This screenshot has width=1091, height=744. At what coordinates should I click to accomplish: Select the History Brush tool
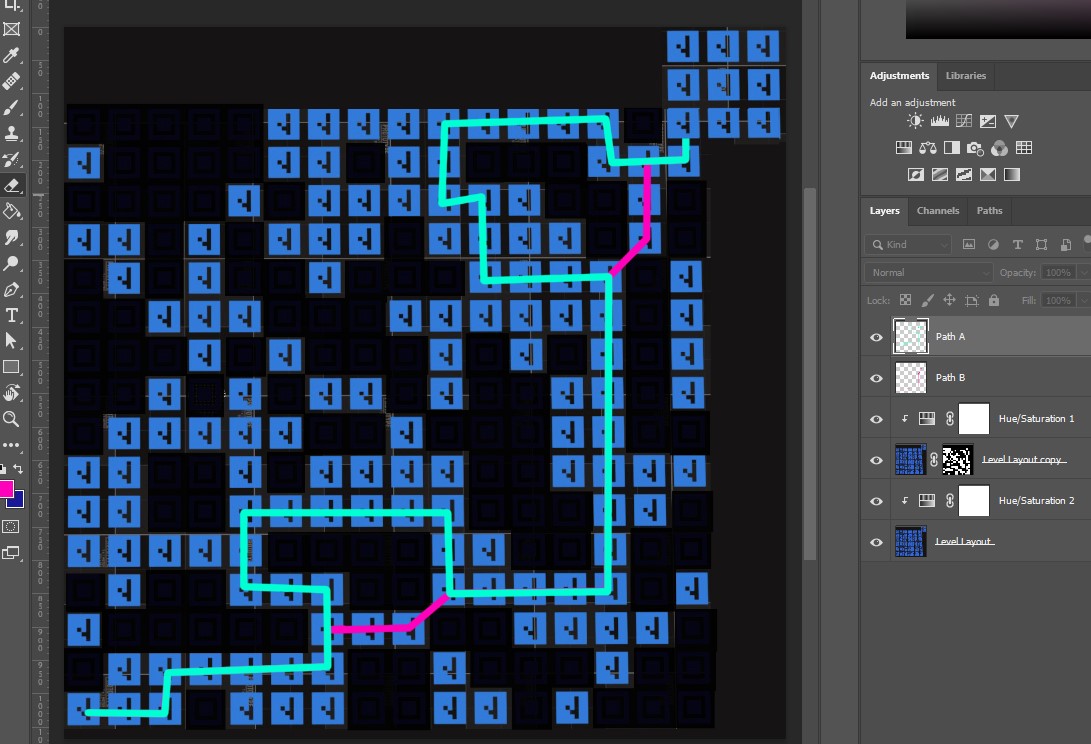11,159
